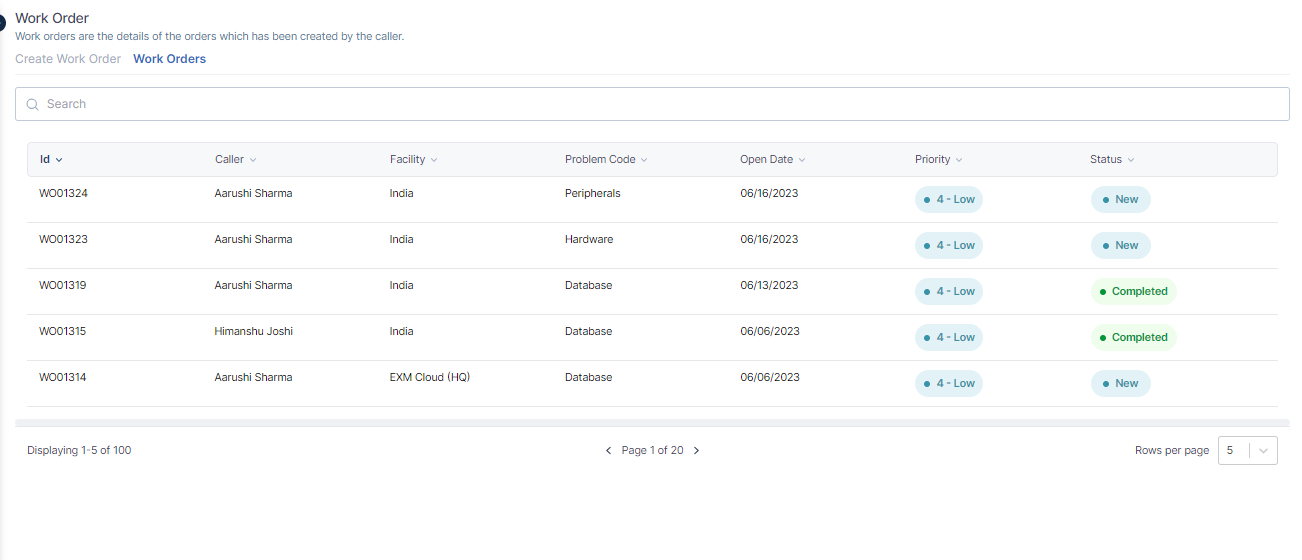Sort by Caller column chevron
The width and height of the screenshot is (1302, 560).
click(253, 160)
